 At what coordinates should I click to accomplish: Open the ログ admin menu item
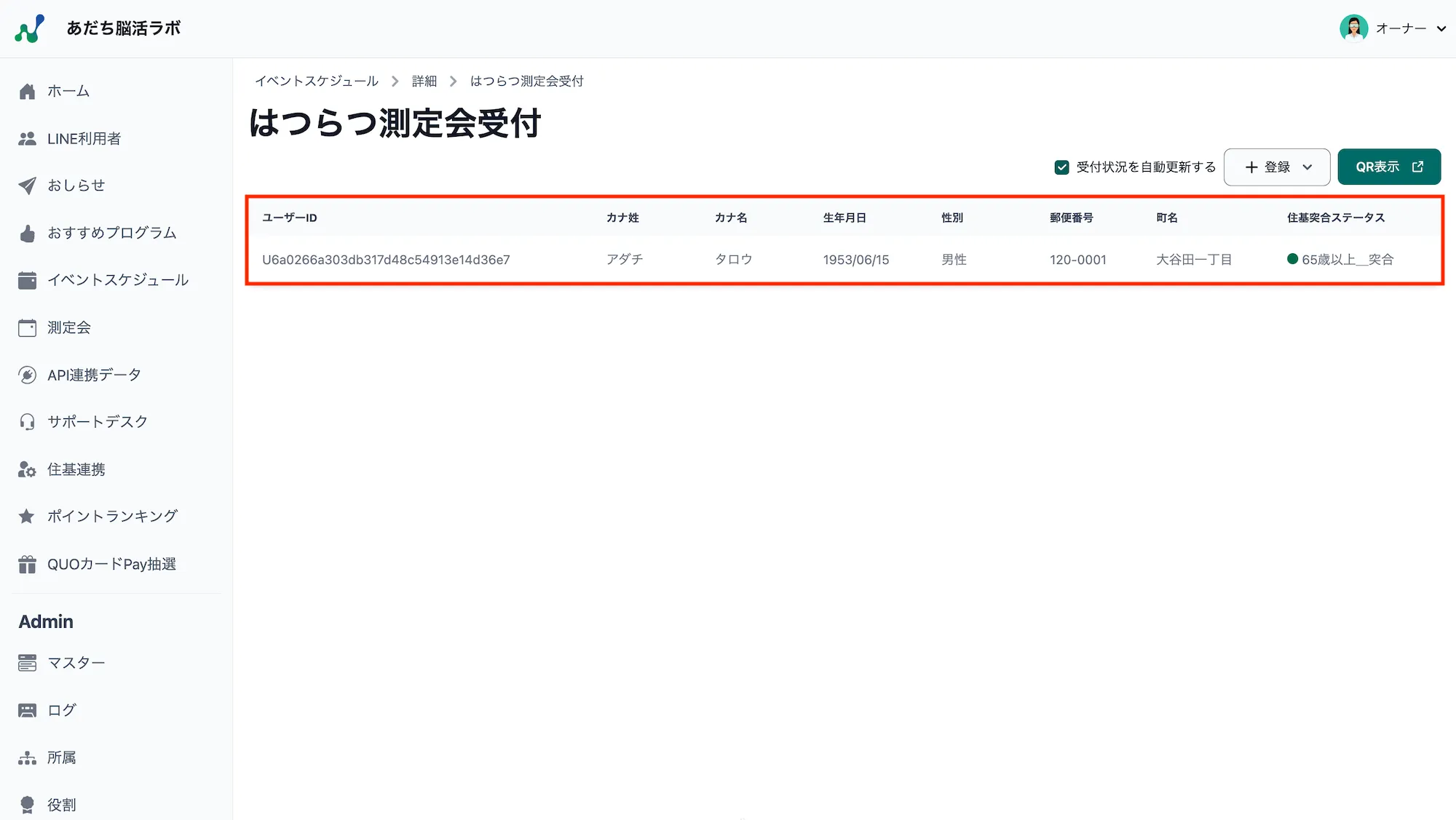pos(60,709)
